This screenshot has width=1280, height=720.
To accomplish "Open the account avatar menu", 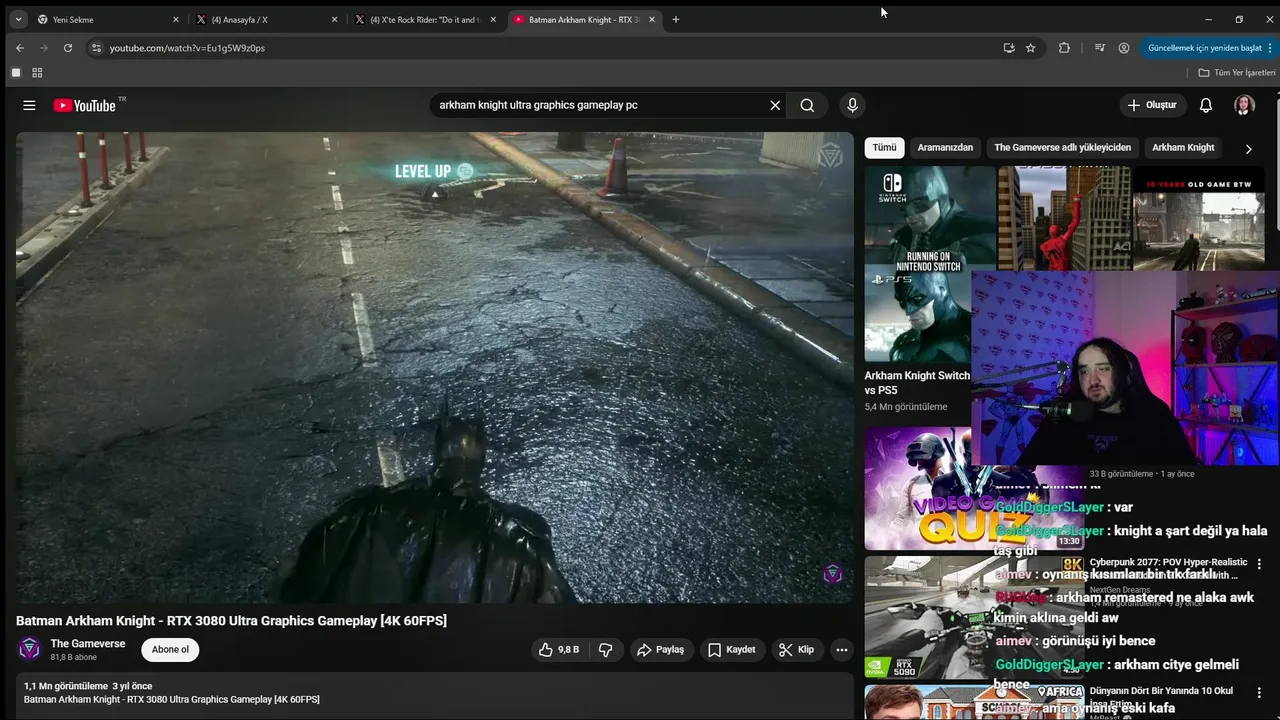I will (1244, 105).
